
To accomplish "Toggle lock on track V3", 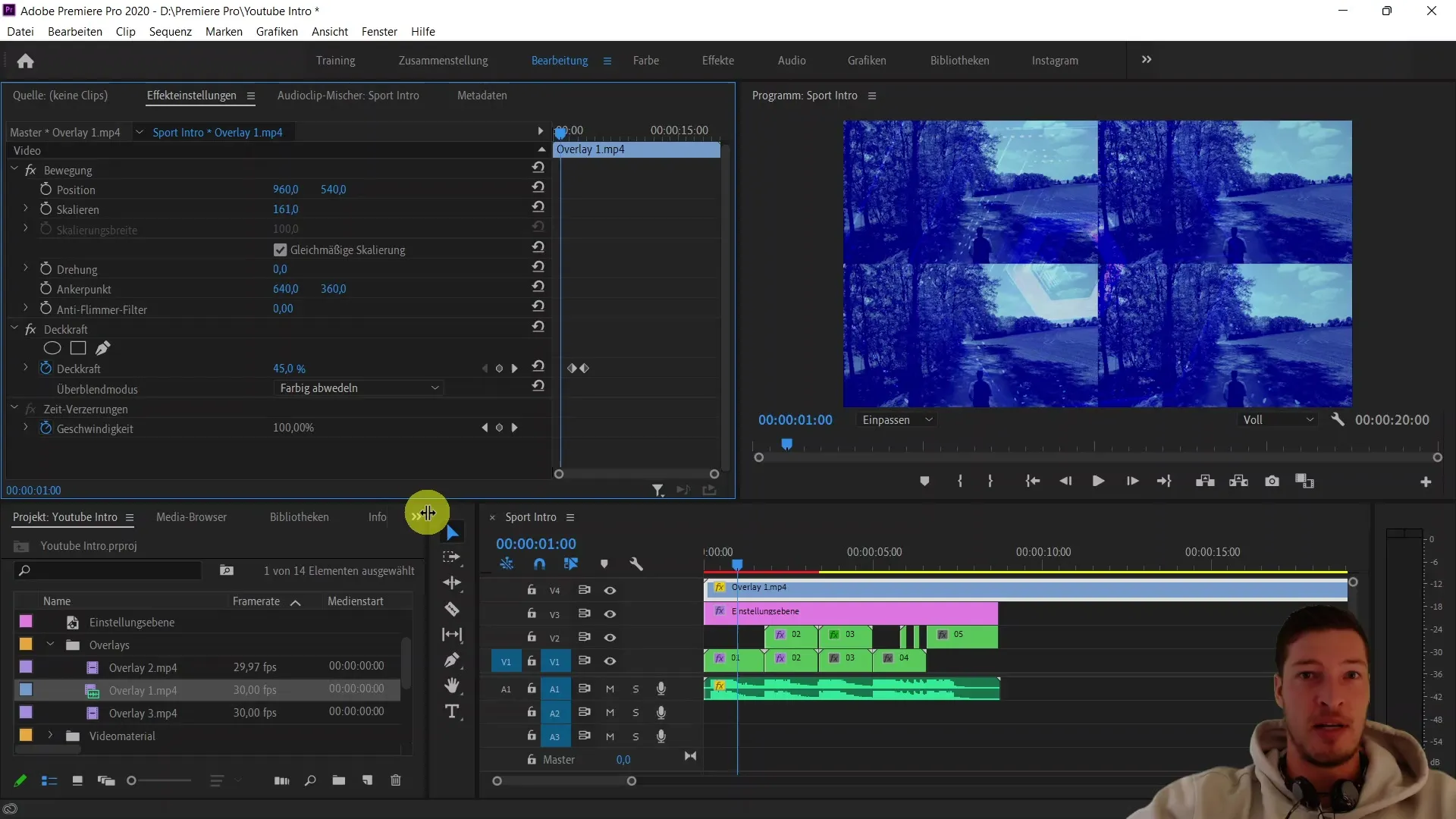I will coord(532,613).
